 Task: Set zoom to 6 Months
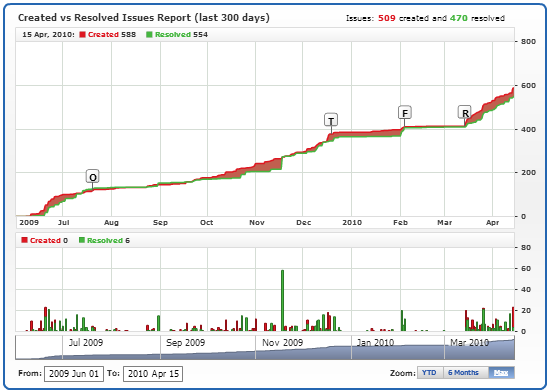[464, 373]
